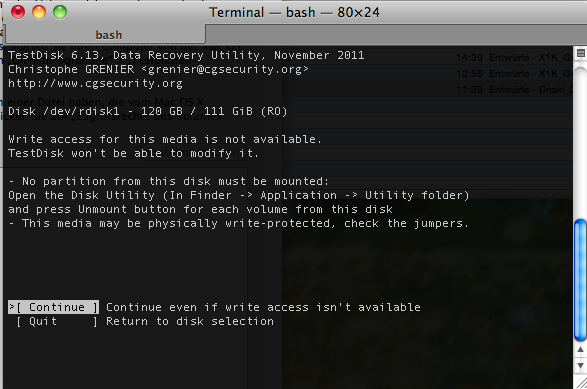
Task: Click the empty scrollbar track above the thumb
Action: 580,142
